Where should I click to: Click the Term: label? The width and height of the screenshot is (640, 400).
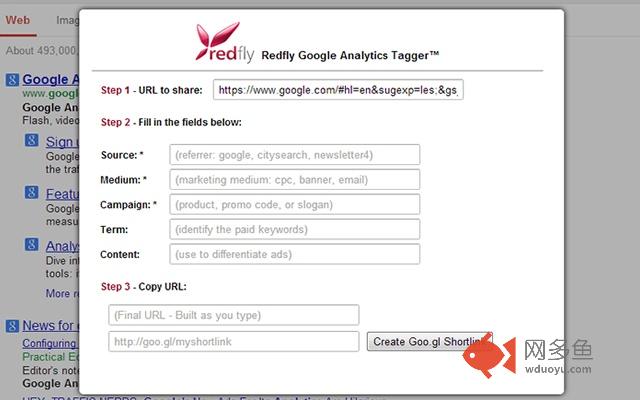[114, 230]
